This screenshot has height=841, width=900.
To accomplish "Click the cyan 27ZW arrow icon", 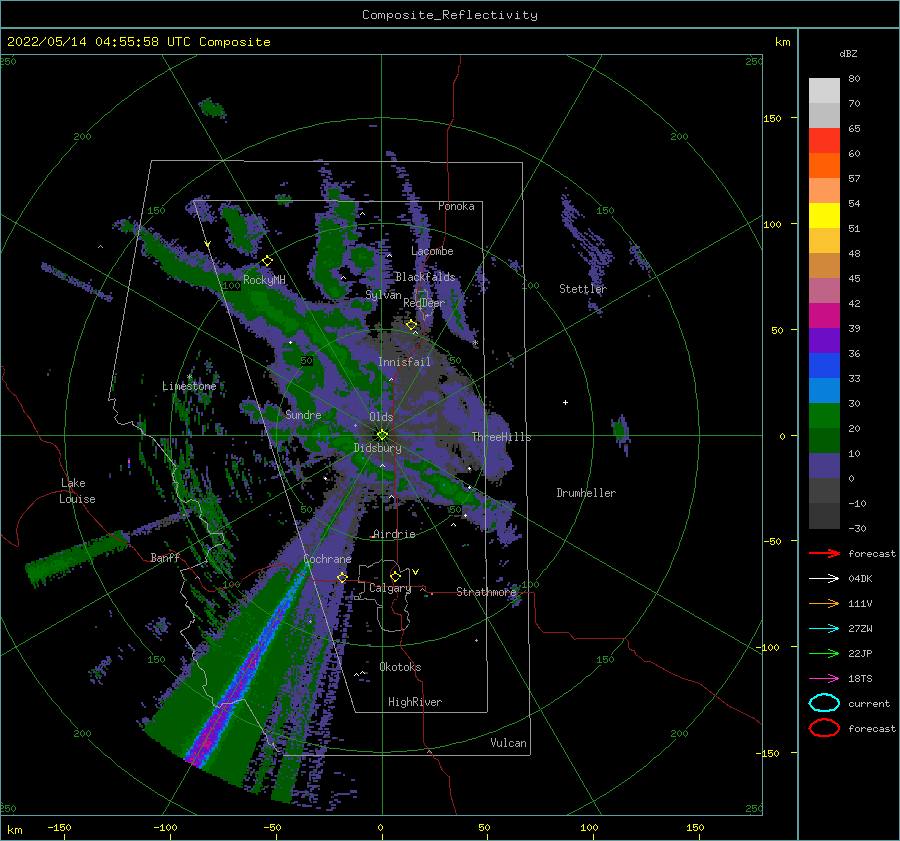I will click(824, 629).
